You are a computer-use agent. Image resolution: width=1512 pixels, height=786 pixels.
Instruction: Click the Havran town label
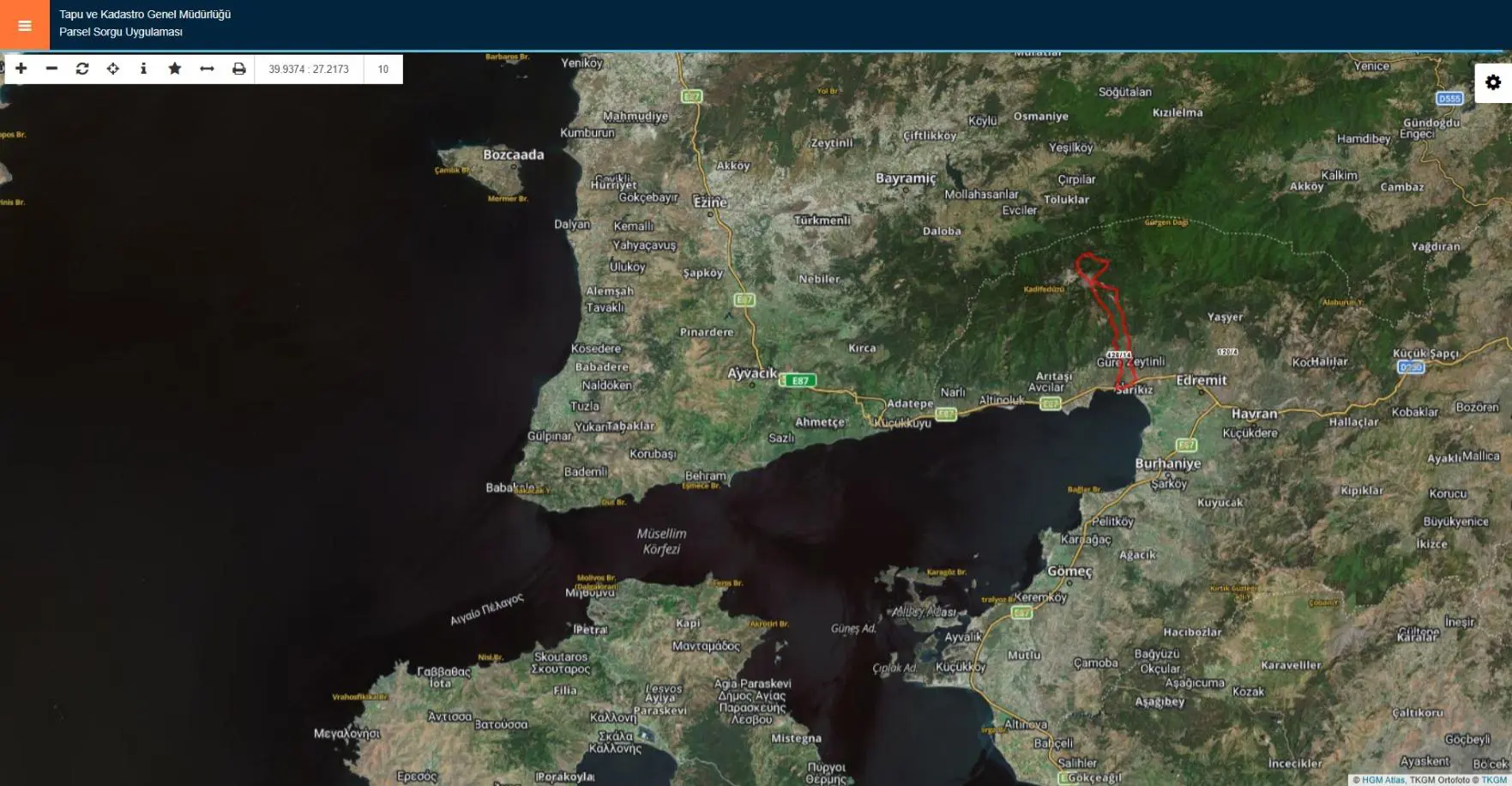point(1254,414)
